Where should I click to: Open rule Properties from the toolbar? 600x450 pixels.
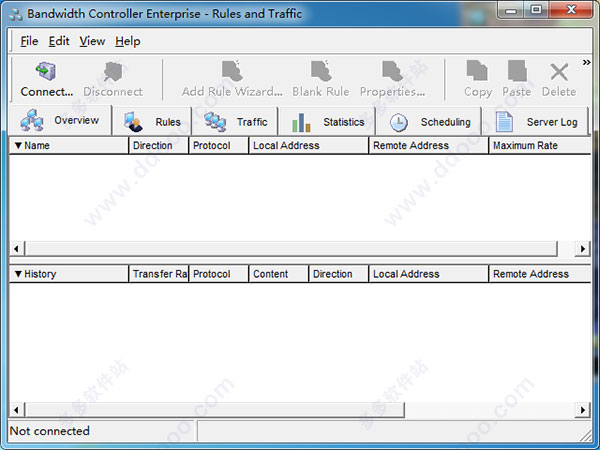(x=392, y=79)
